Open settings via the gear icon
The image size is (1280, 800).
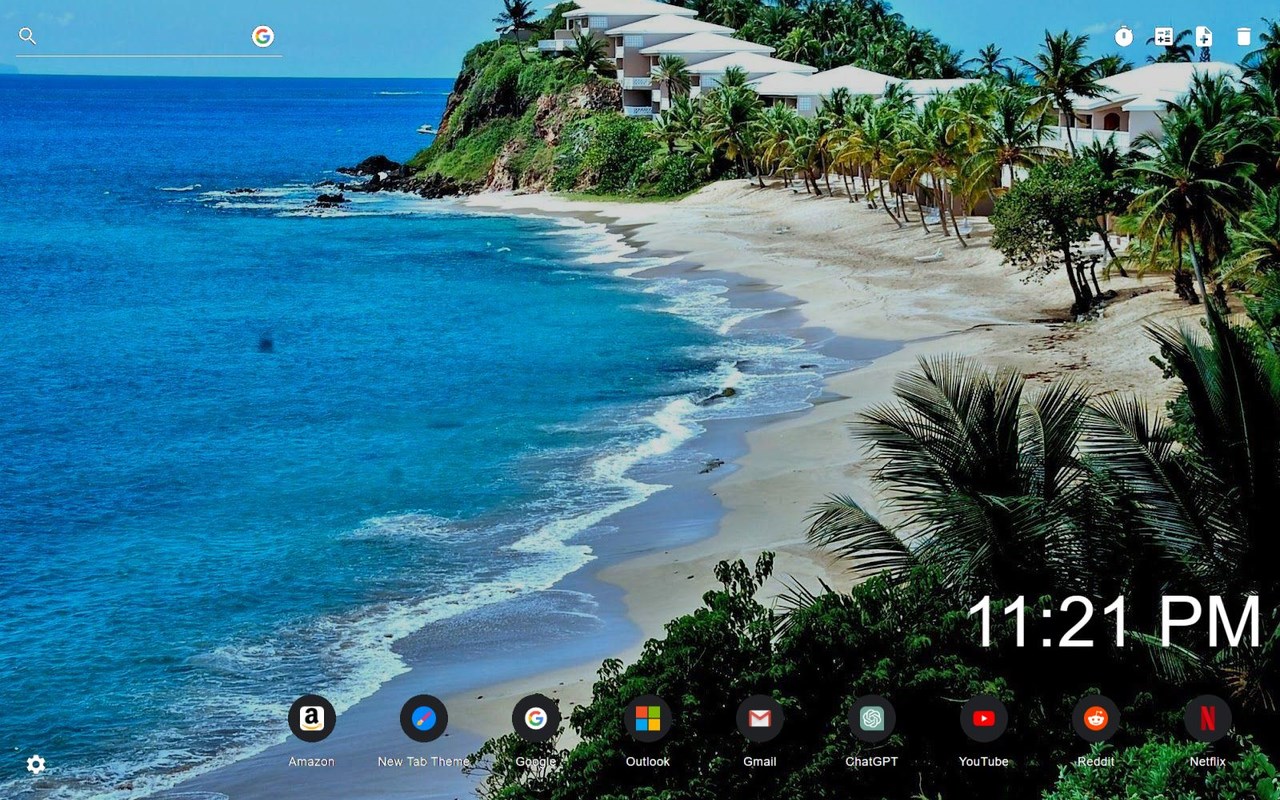[36, 765]
